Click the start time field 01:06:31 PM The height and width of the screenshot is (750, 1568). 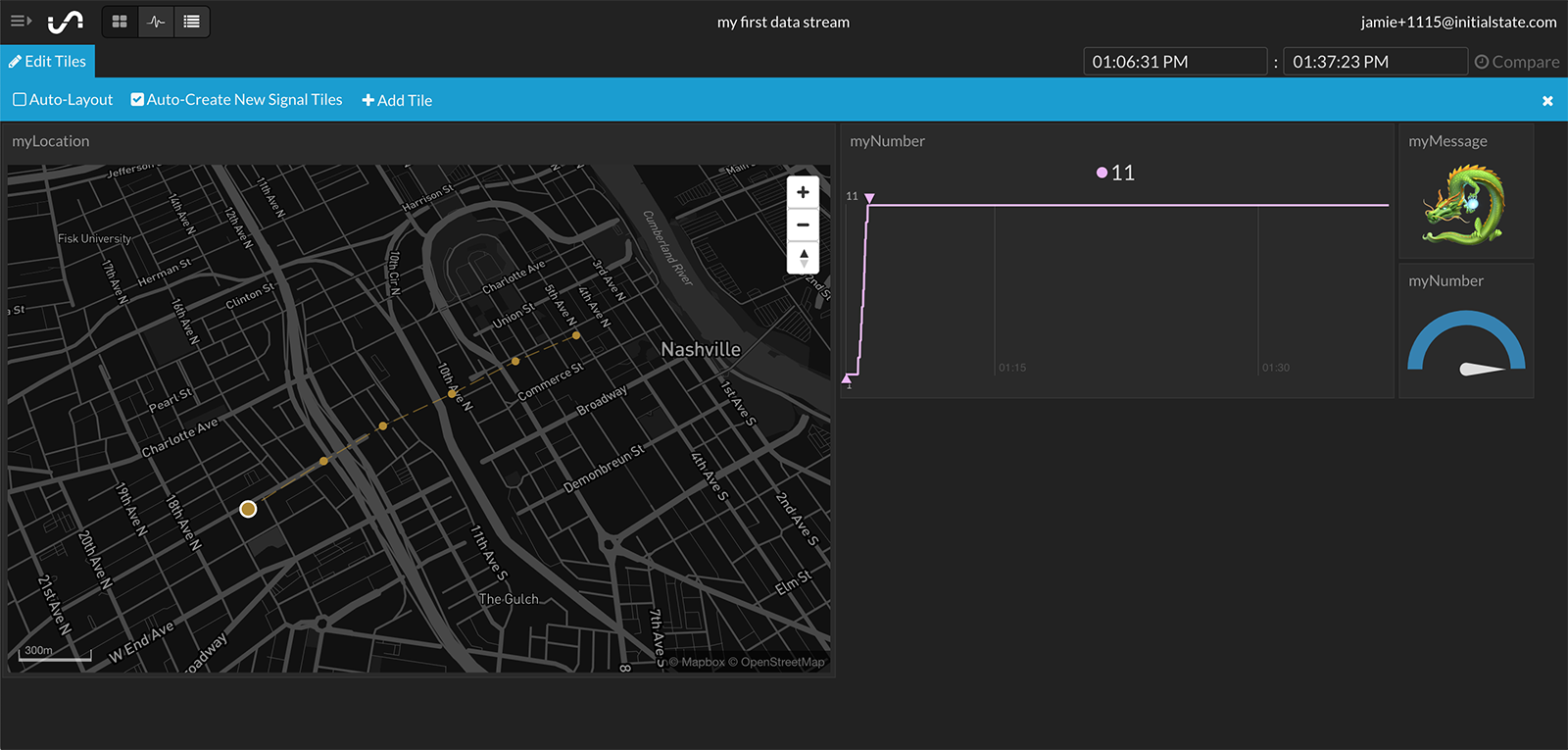tap(1174, 62)
